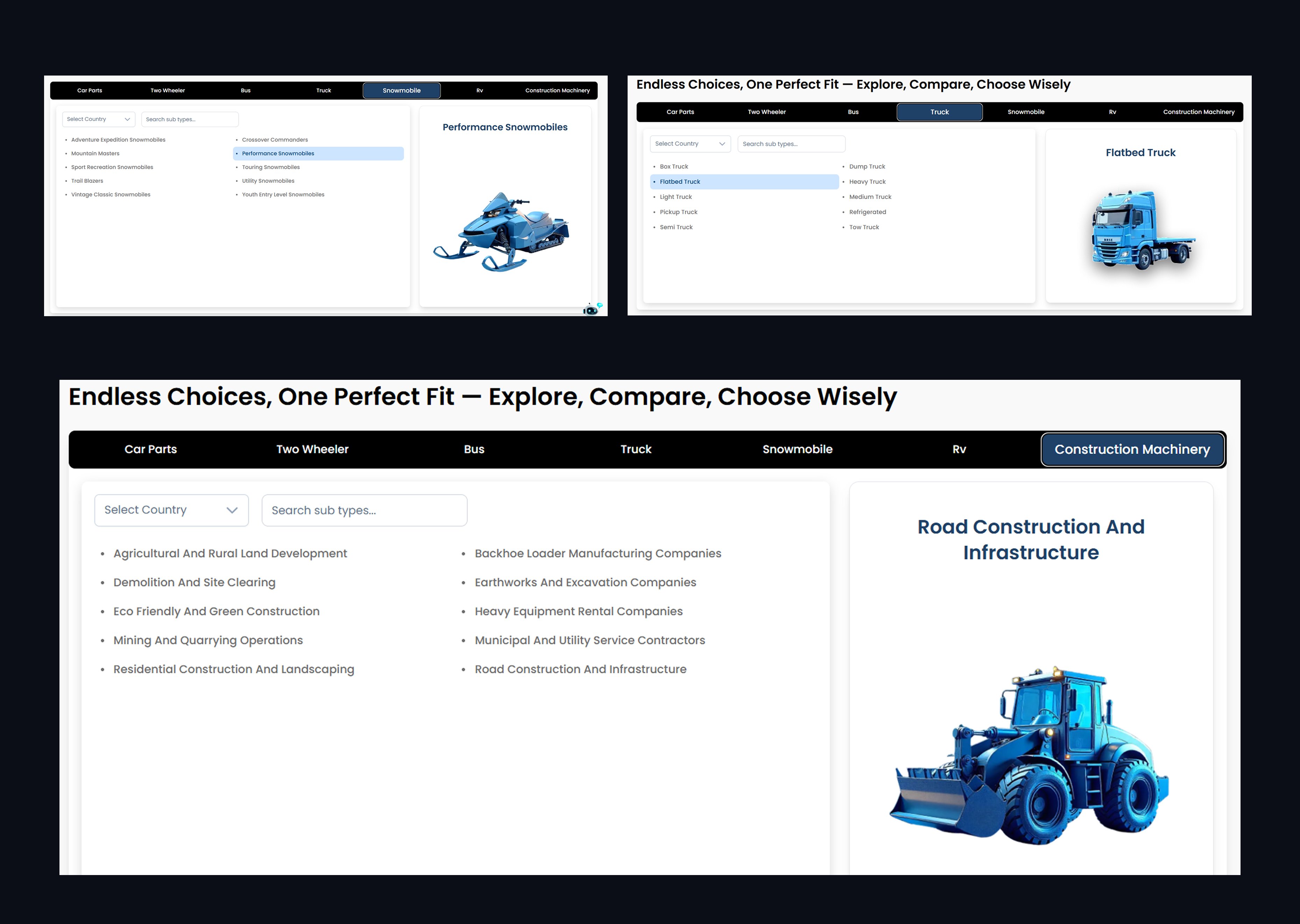This screenshot has height=924, width=1300.
Task: Click the blue snowmobile picture
Action: (x=501, y=232)
